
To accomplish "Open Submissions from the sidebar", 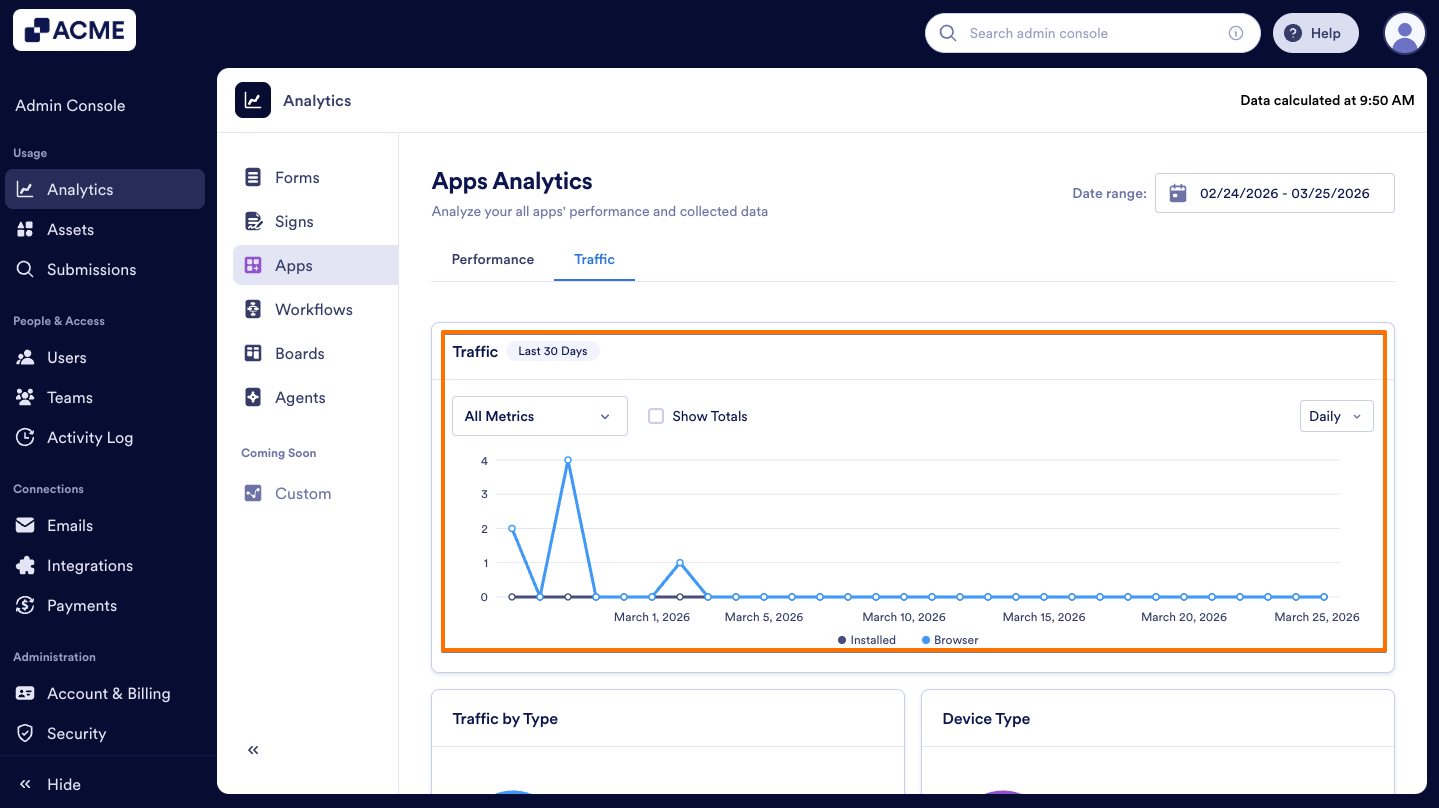I will [x=91, y=269].
